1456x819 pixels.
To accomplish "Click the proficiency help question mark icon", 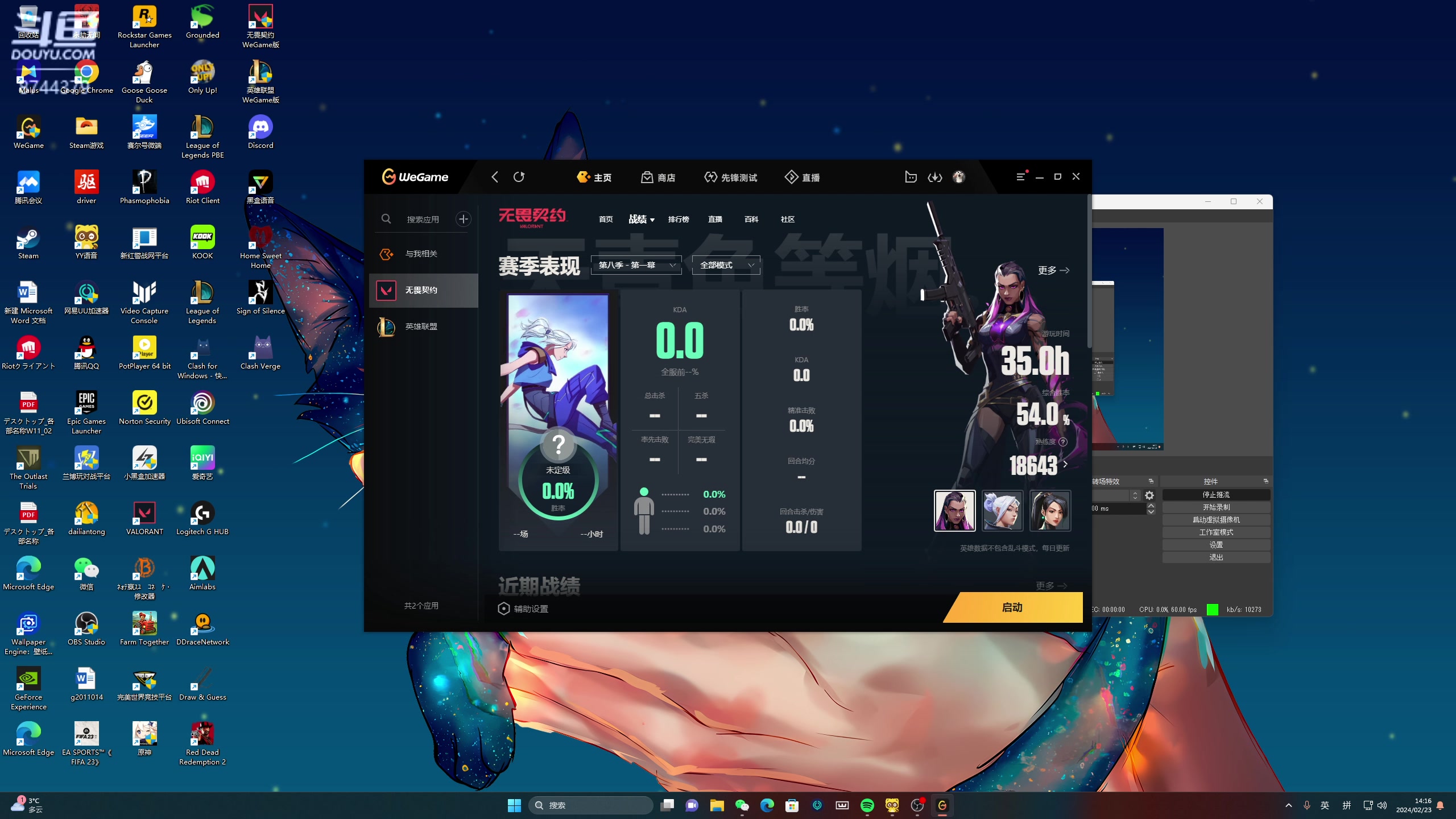I will (x=1063, y=442).
